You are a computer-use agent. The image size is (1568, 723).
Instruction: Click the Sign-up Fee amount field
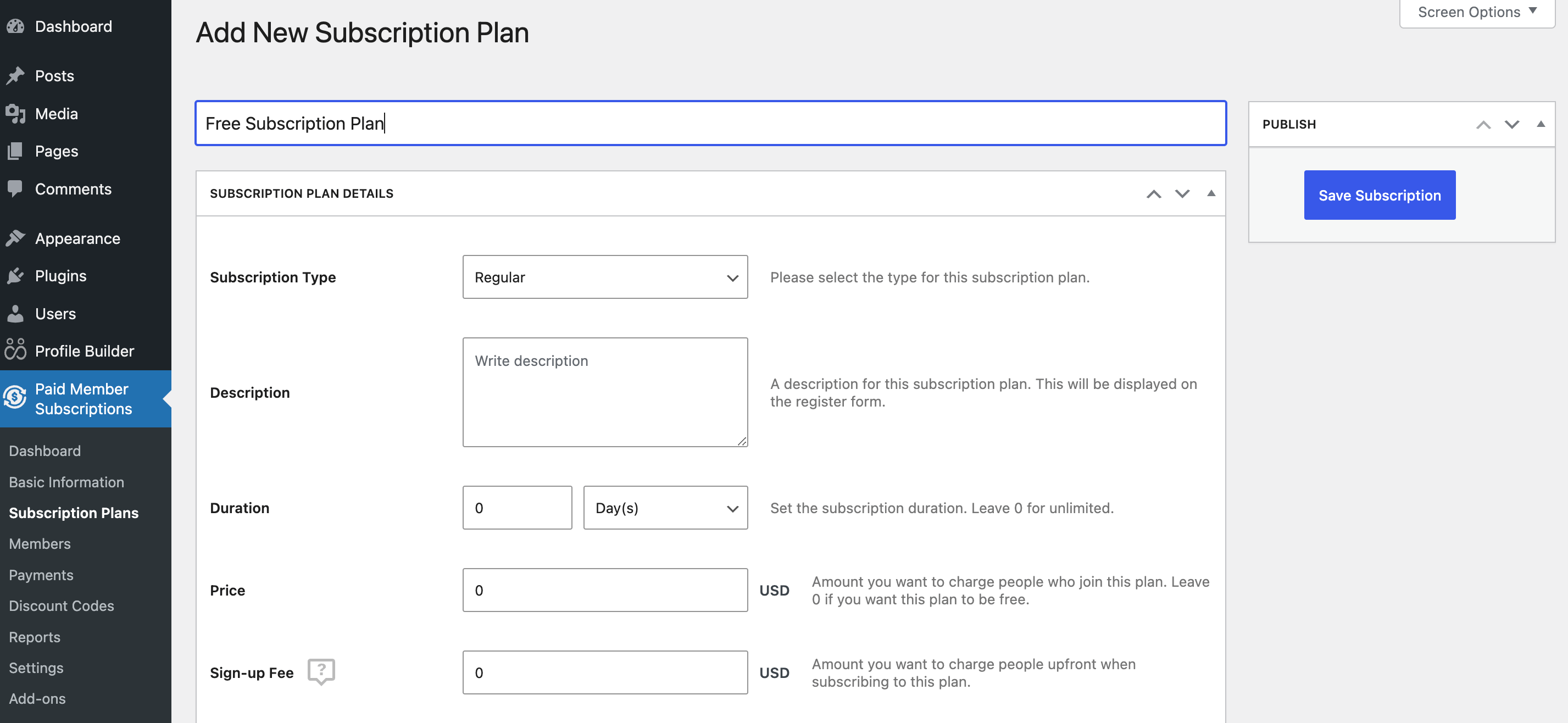[x=605, y=672]
